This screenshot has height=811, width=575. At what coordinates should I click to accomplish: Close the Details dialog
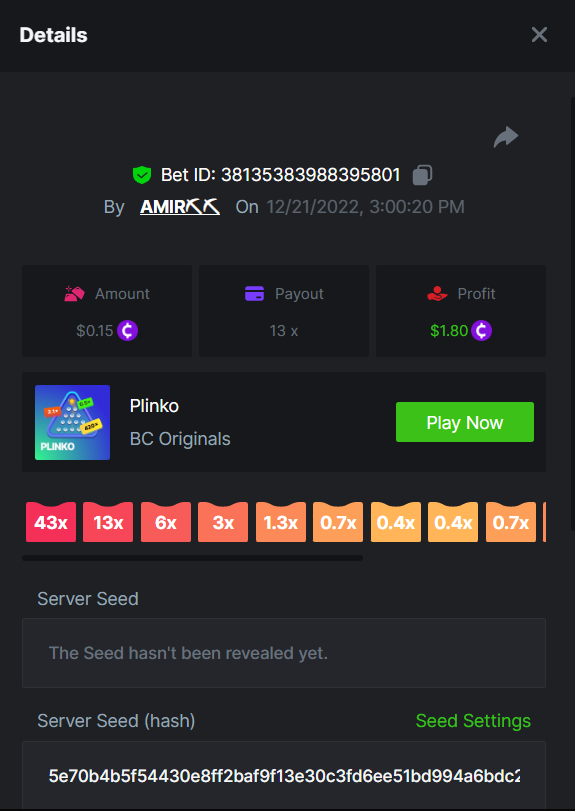(539, 35)
